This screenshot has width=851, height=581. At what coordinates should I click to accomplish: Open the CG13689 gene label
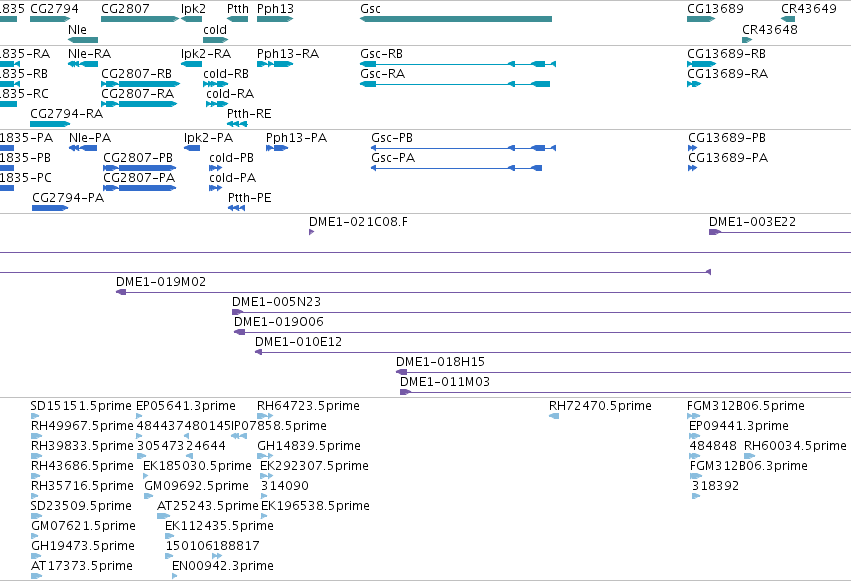[x=715, y=9]
